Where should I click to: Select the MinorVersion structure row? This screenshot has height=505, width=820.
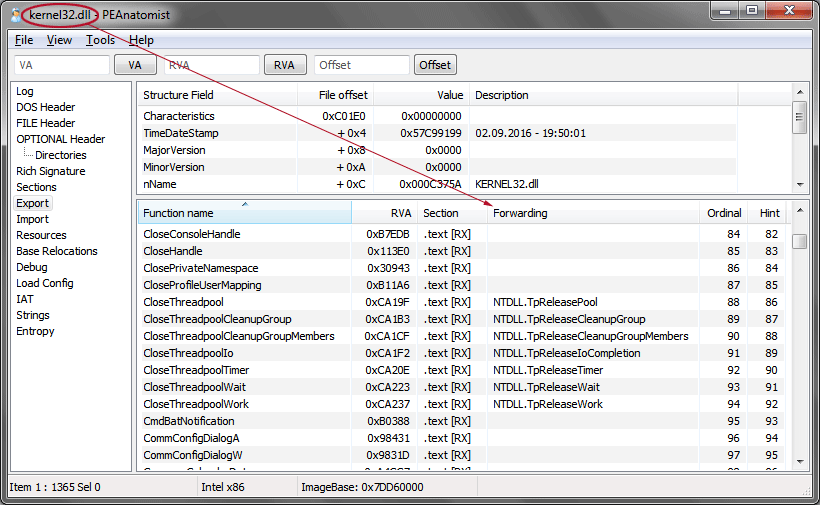pos(437,167)
